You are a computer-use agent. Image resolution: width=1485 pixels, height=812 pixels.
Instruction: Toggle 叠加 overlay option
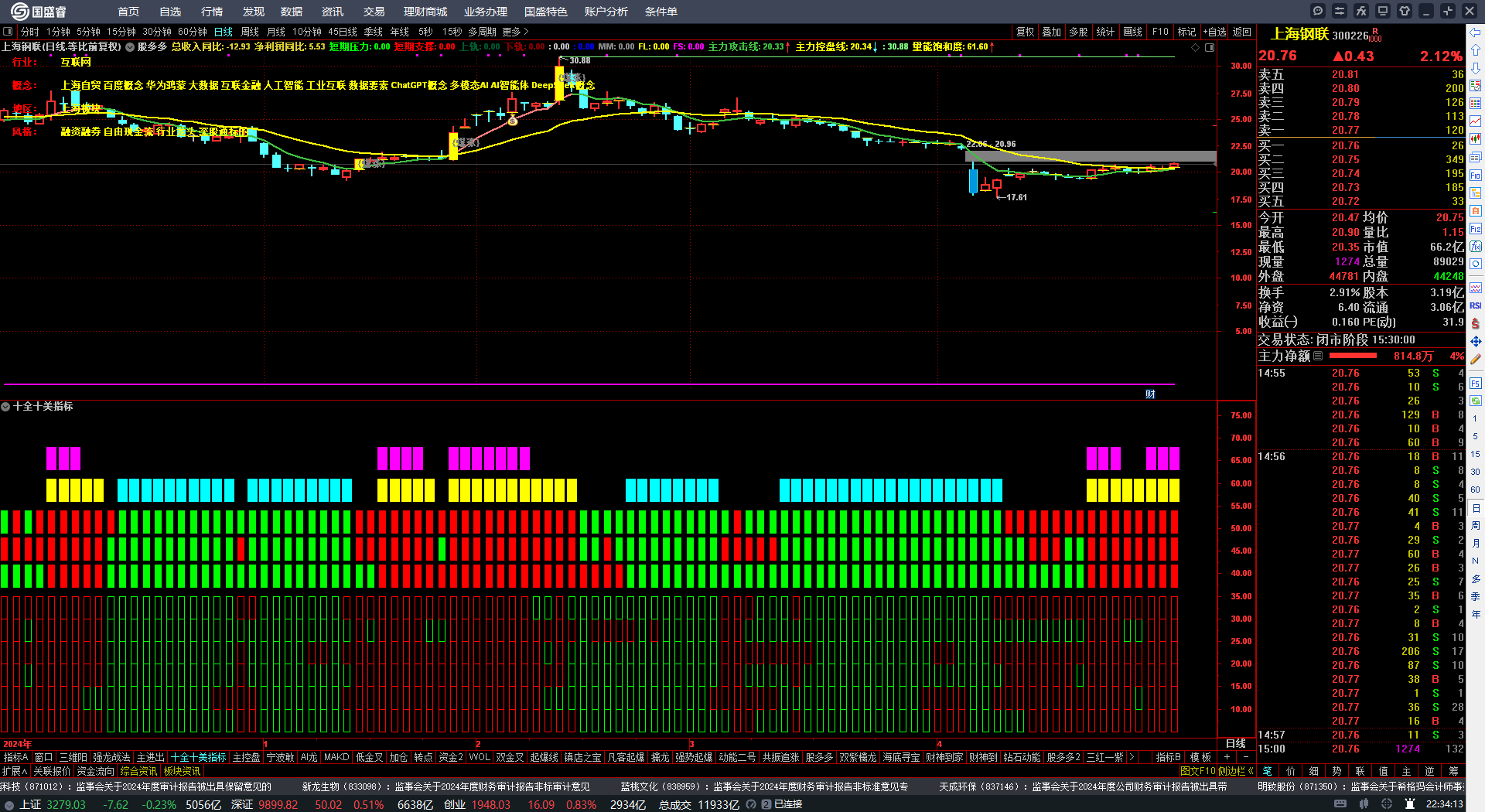(x=1051, y=32)
